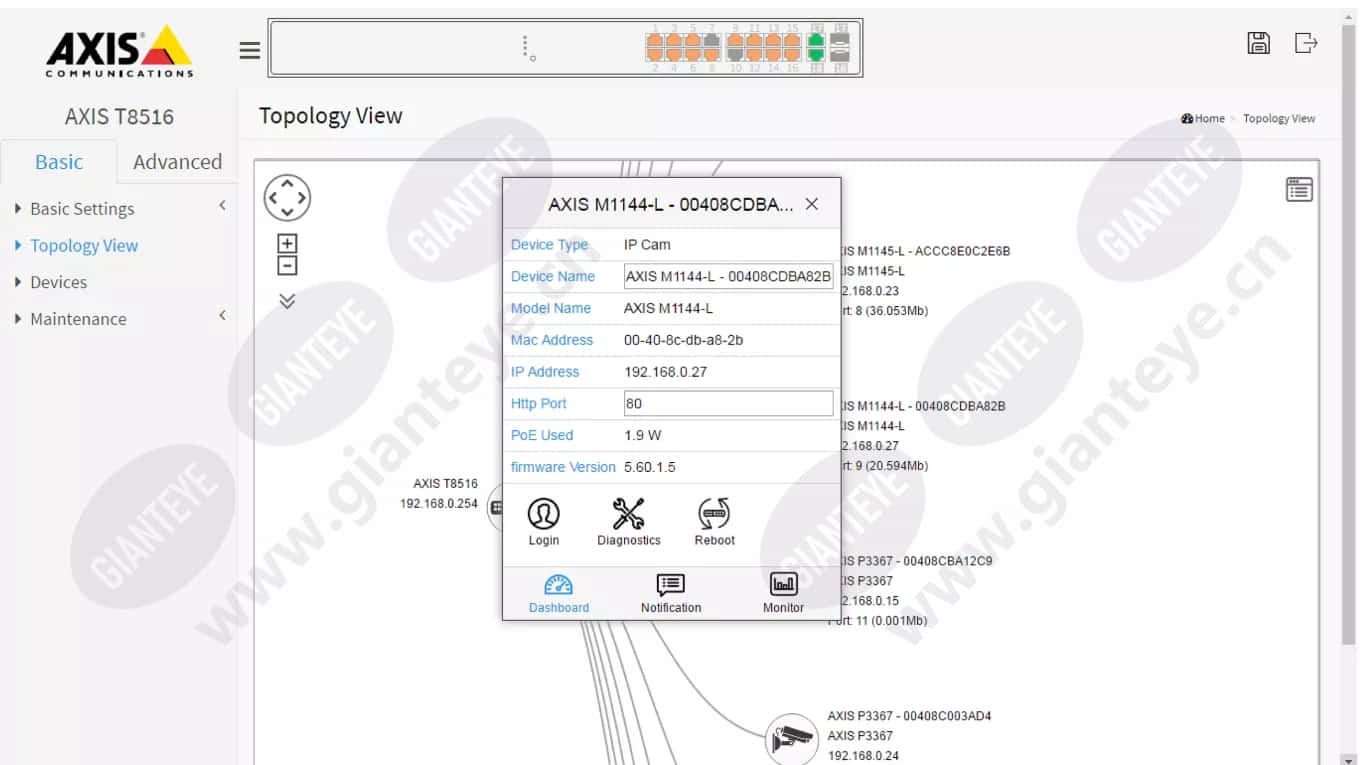Close the AXIS M1144-L device popup
1360x765 pixels.
812,204
